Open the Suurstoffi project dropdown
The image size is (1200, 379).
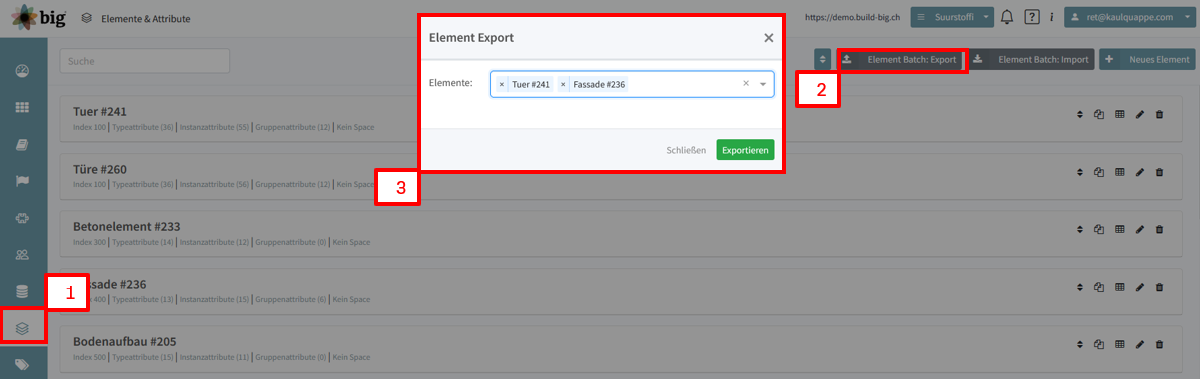(952, 17)
